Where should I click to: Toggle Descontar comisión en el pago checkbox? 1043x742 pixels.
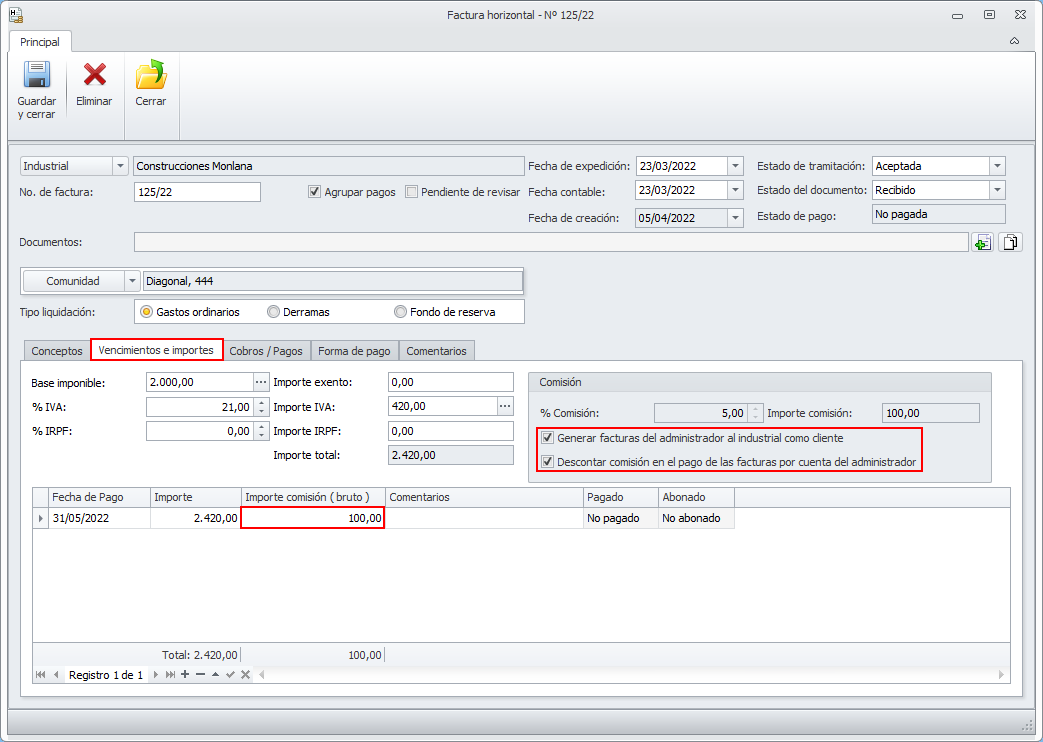tap(547, 461)
